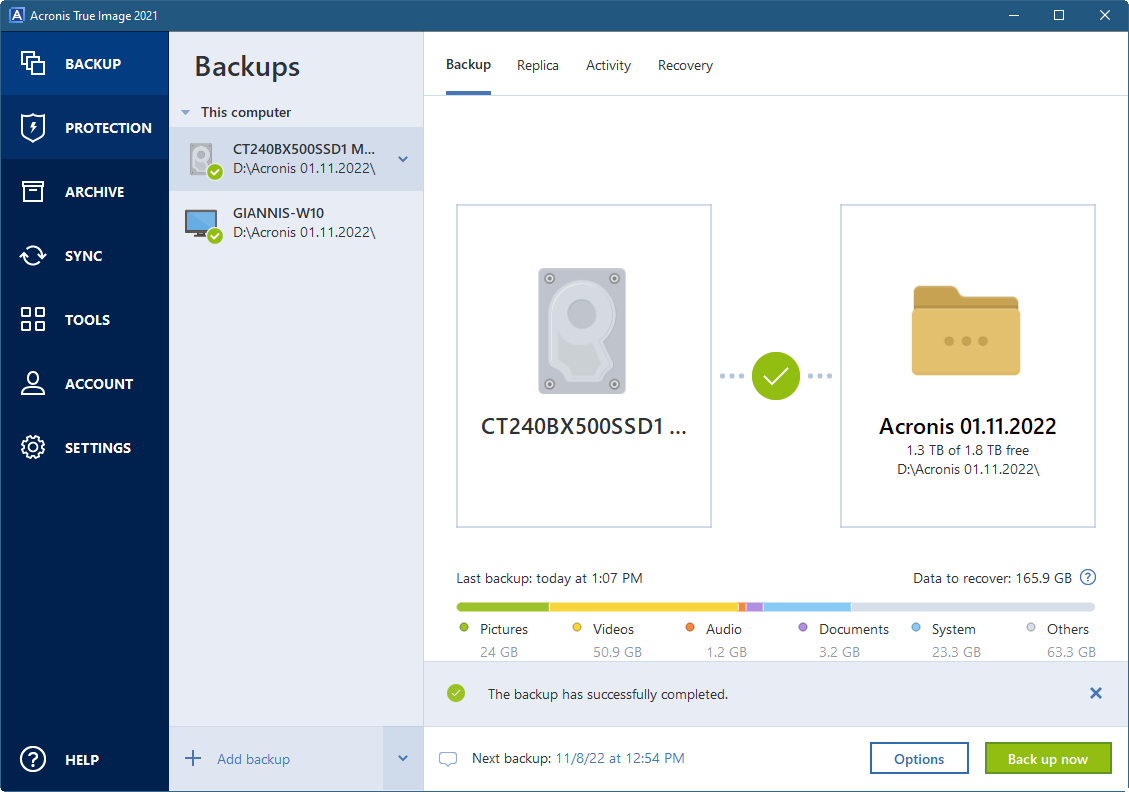Click the Acronis 01.11.2022 destination name
1129x792 pixels.
(x=967, y=426)
